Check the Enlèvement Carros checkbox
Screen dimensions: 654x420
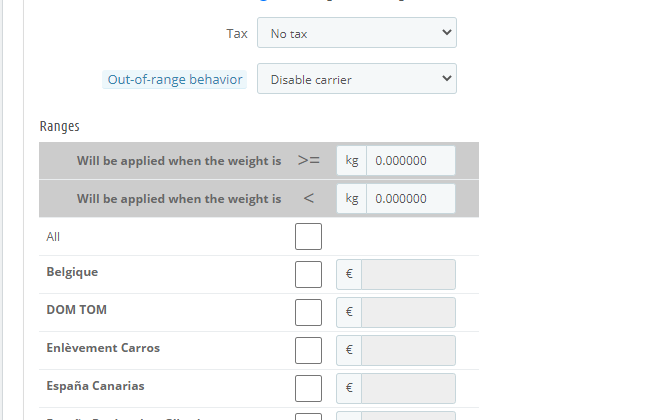point(308,350)
